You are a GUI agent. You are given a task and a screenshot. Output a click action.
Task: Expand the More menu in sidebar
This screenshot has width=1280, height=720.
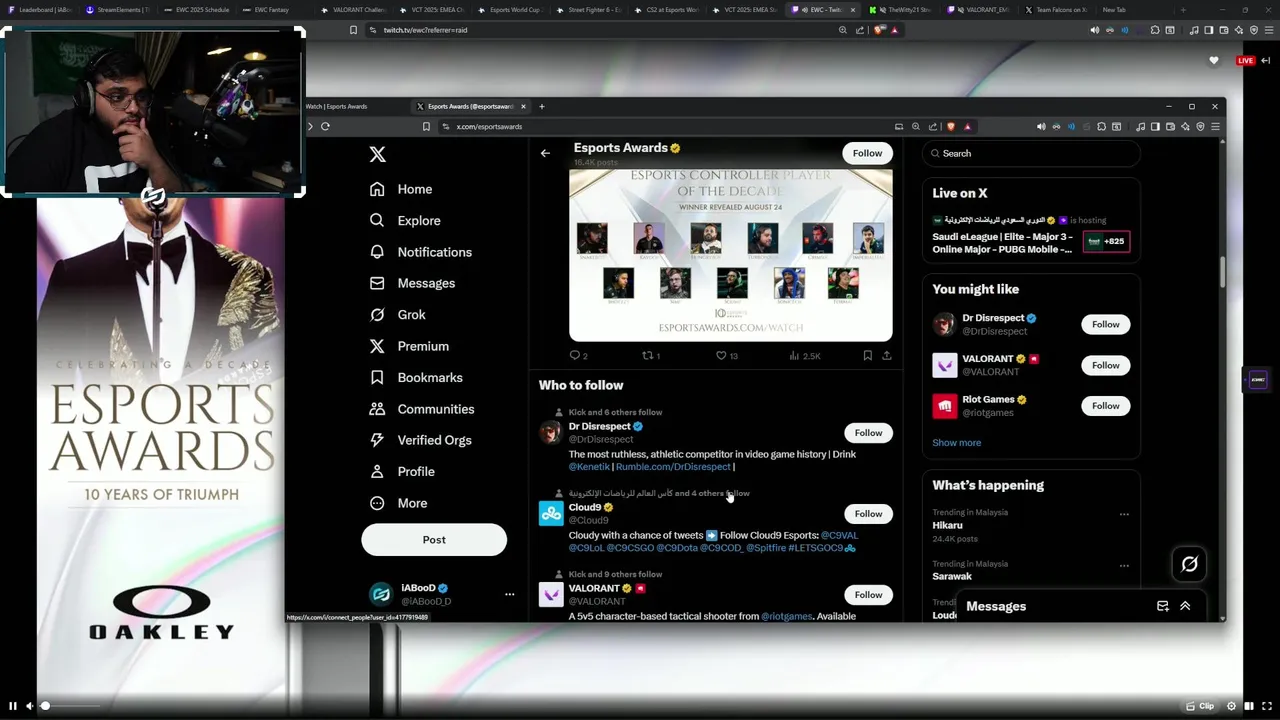pos(398,503)
